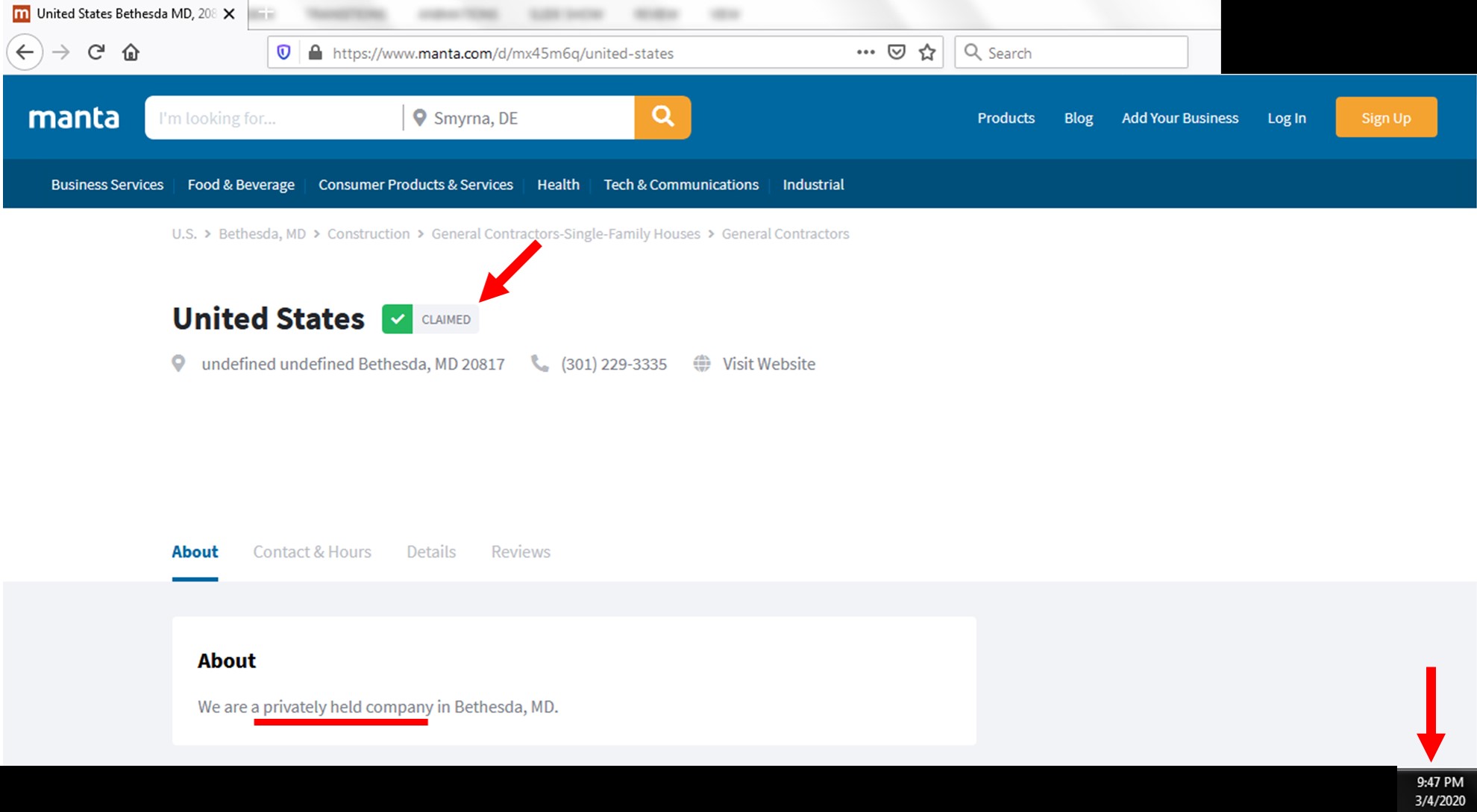Click the orange Manta search button

(662, 117)
